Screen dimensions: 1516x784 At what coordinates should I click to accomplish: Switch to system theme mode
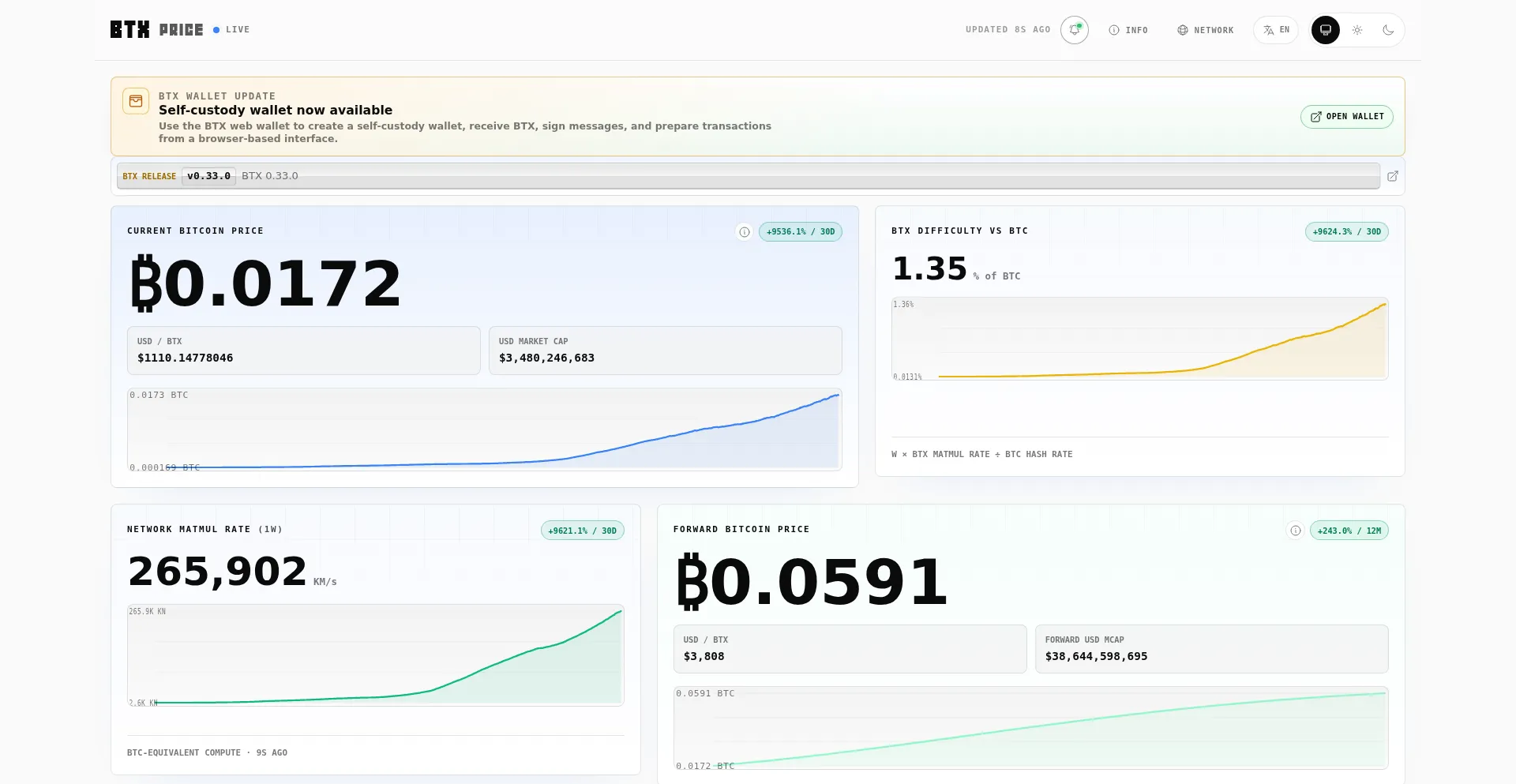(x=1326, y=30)
